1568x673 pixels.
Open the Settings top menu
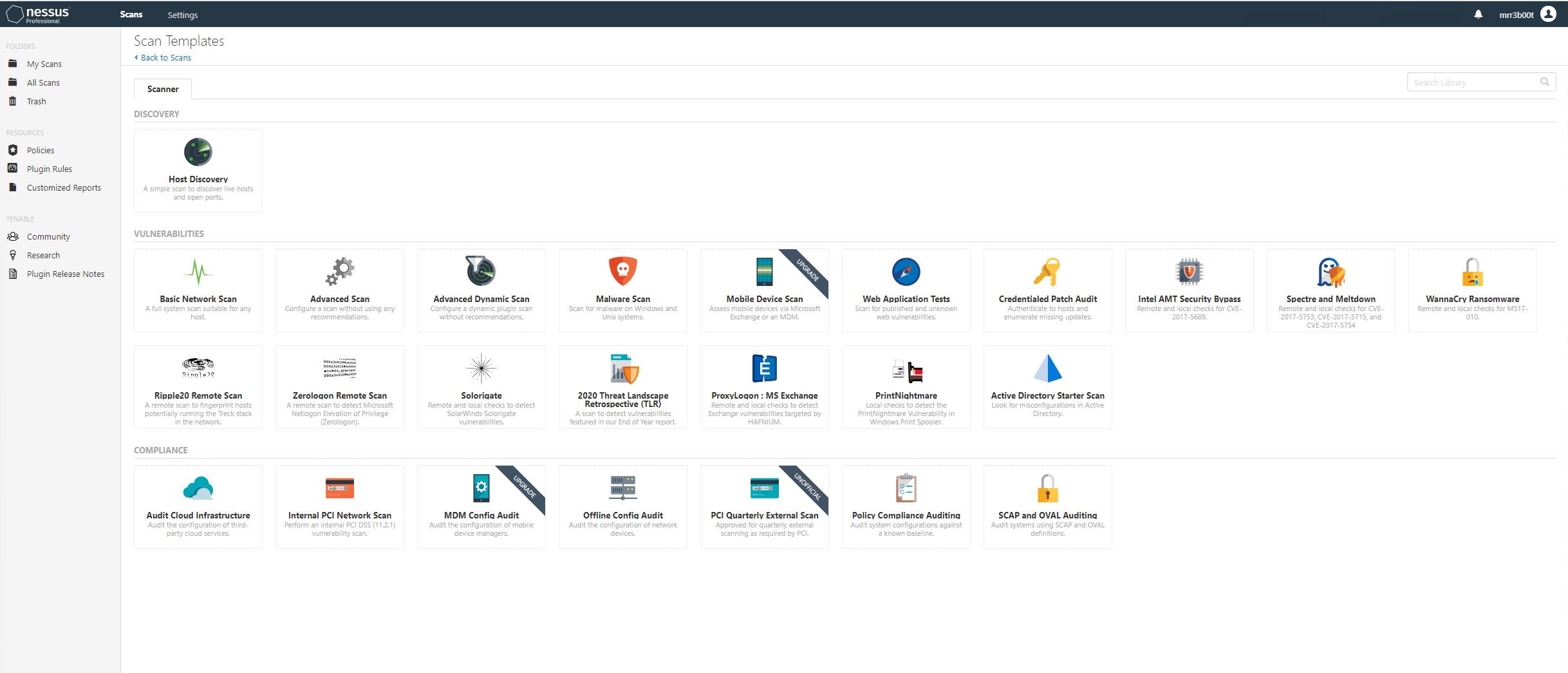coord(183,15)
